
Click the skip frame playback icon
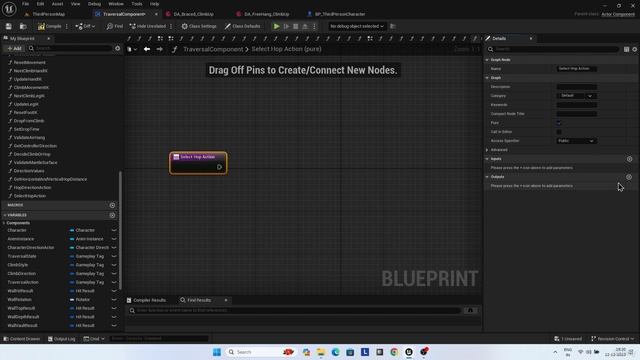point(287,26)
